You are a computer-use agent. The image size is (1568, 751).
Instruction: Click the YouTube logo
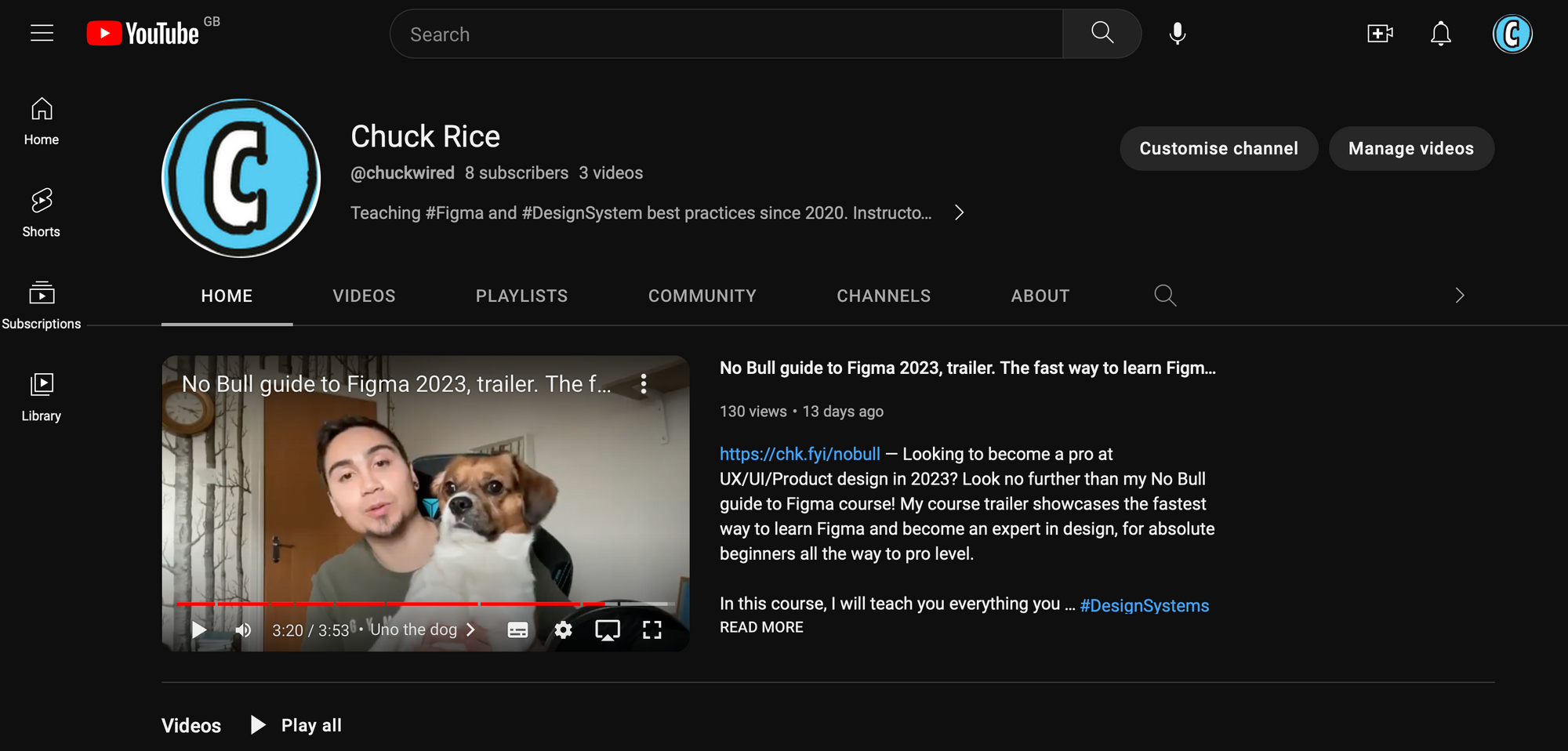143,34
